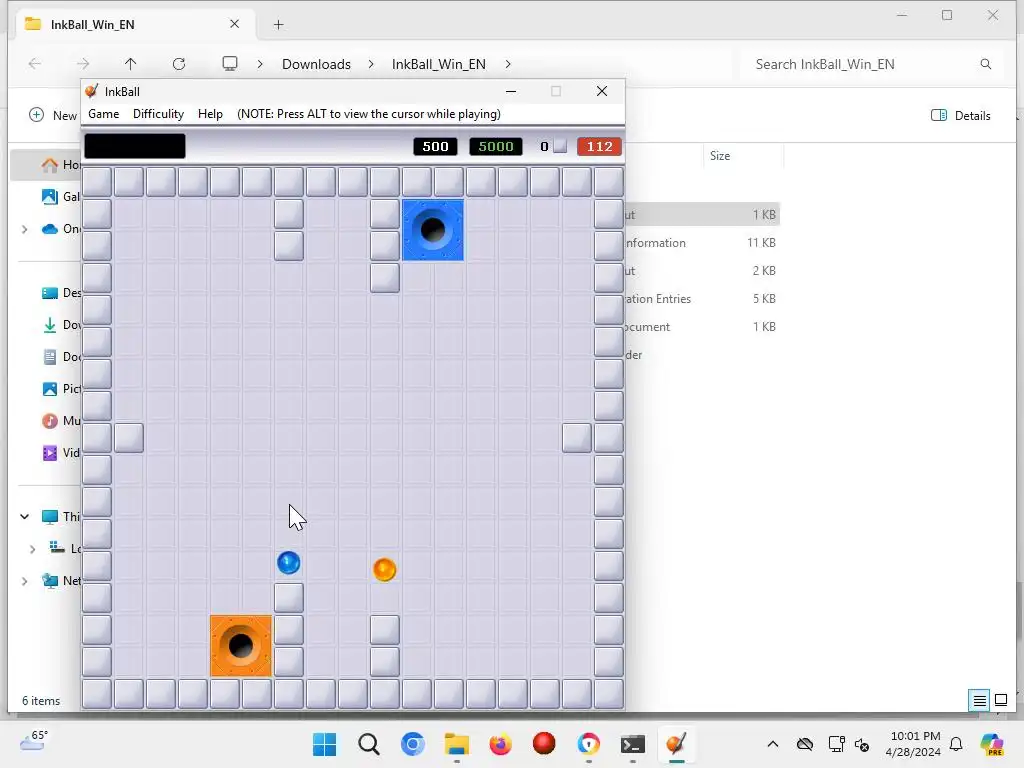Expand chevron between Downloads and InkBall_Win_EN
Screen dimensions: 1024x768
pos(371,64)
